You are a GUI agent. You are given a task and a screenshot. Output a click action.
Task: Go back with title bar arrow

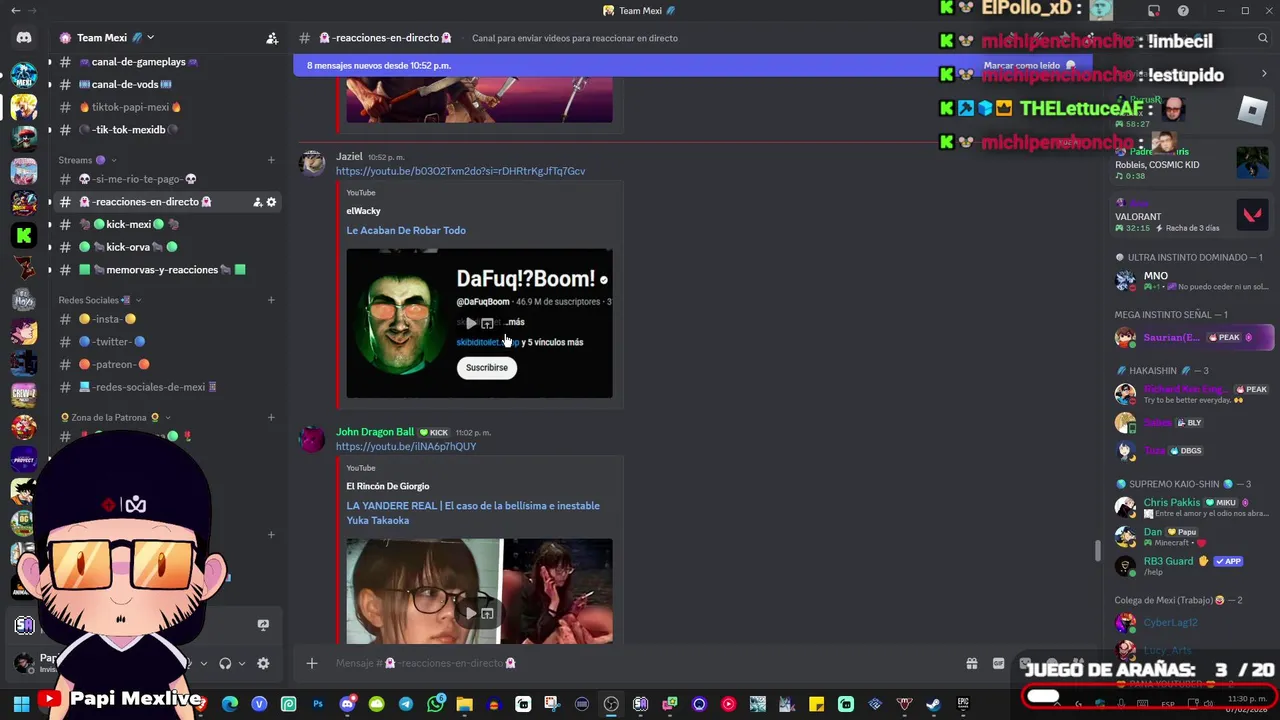coord(15,11)
